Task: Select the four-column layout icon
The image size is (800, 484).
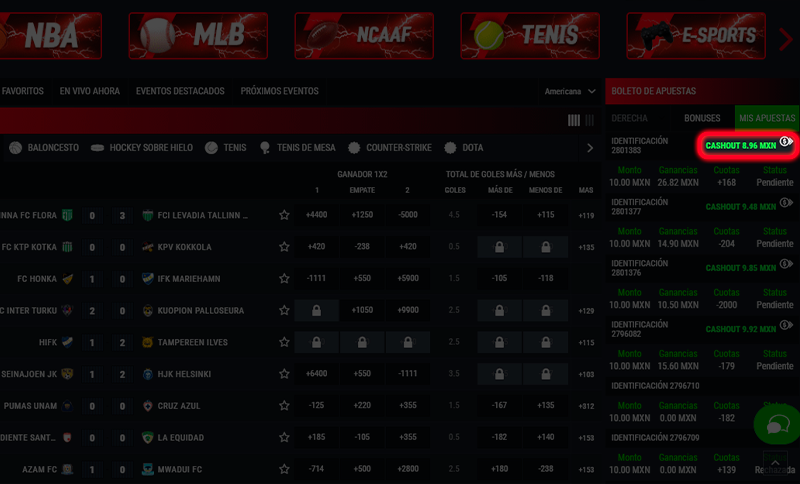Action: click(574, 120)
